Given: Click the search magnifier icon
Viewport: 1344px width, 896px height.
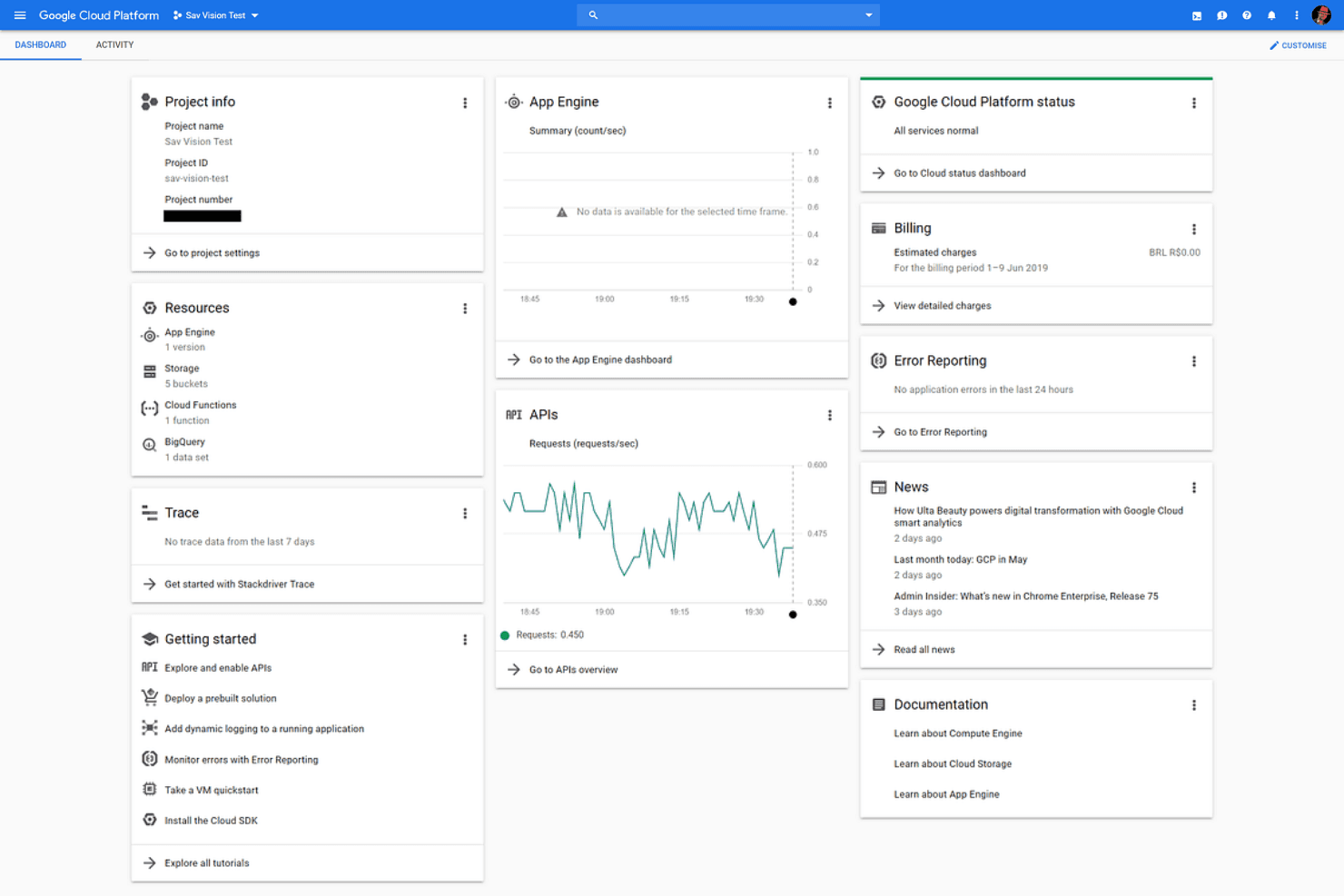Looking at the screenshot, I should point(593,15).
